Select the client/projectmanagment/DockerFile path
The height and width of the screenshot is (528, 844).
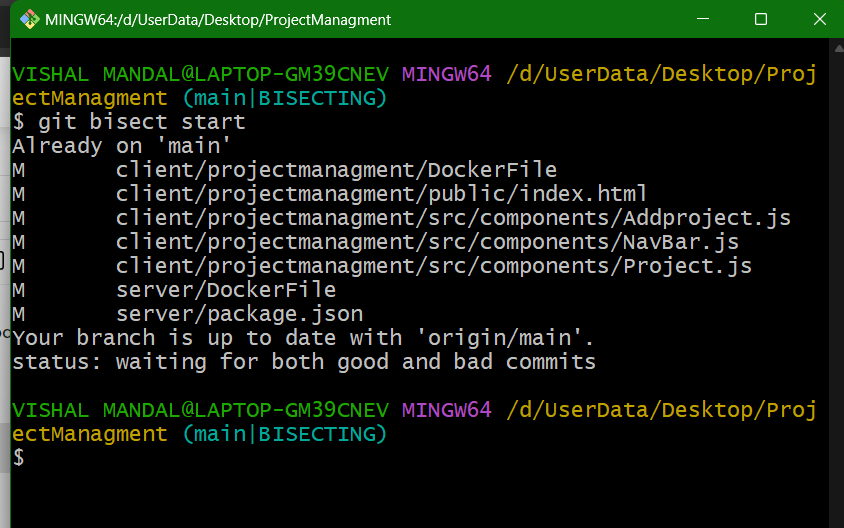[x=336, y=170]
